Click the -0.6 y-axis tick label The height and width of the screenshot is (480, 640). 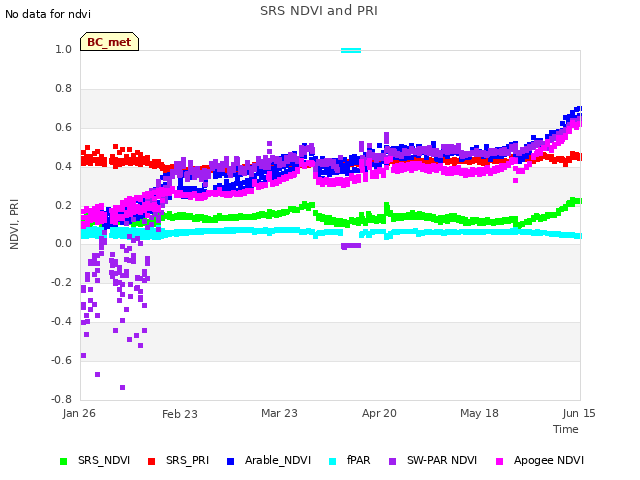coord(62,360)
